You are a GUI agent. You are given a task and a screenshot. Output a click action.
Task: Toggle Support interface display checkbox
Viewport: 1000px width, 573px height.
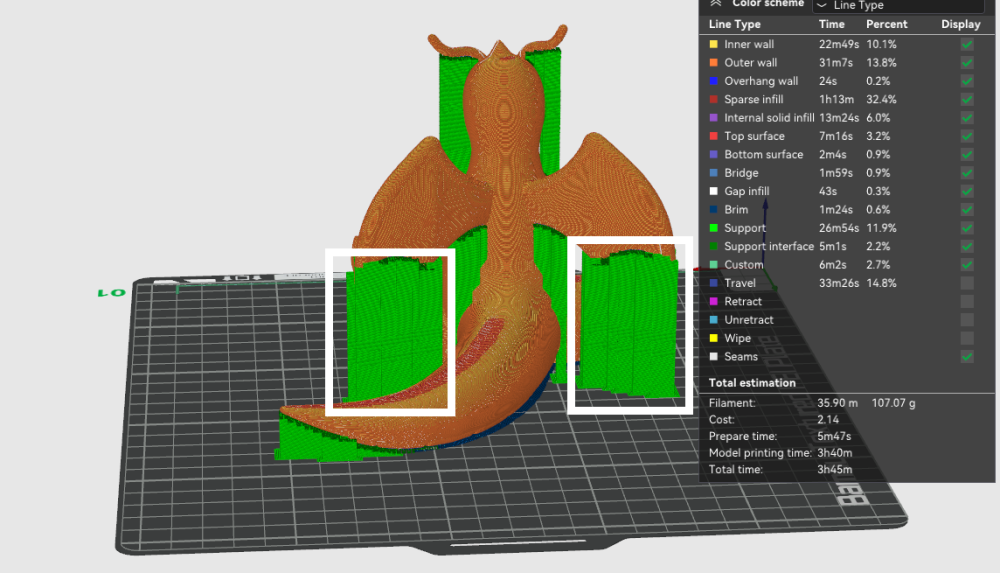[x=967, y=246]
